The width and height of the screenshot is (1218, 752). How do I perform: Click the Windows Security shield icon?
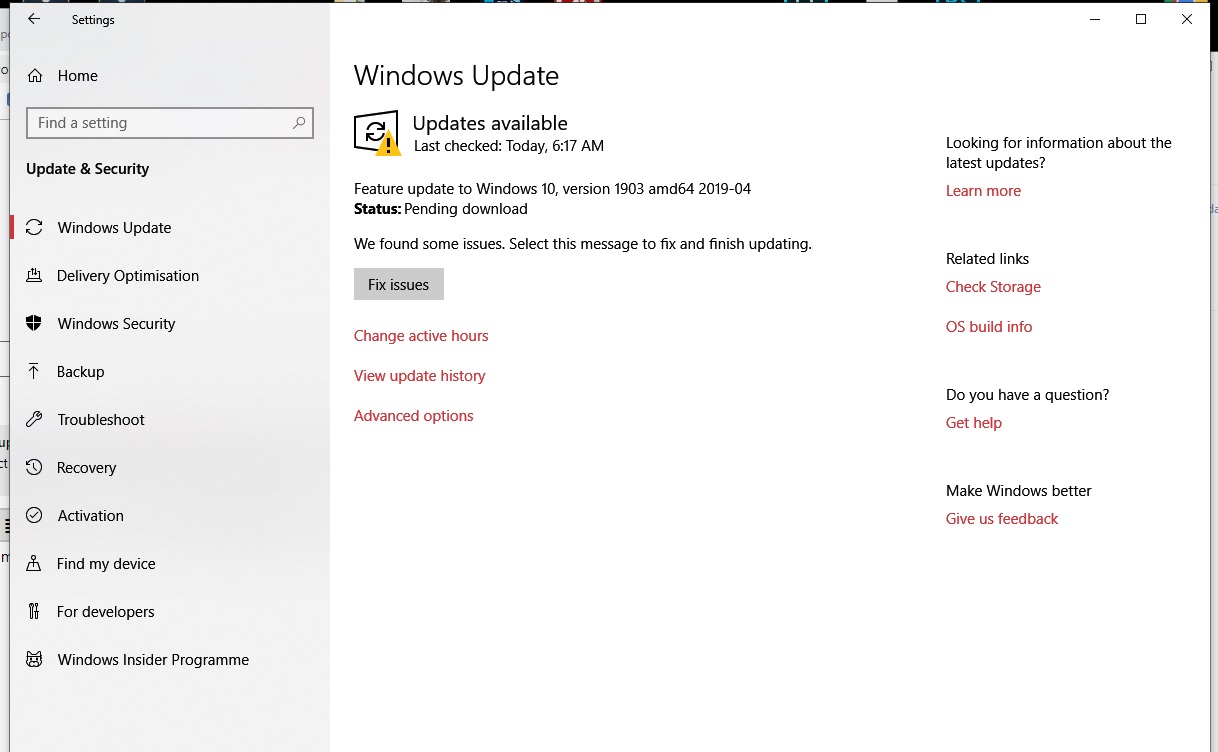[34, 324]
